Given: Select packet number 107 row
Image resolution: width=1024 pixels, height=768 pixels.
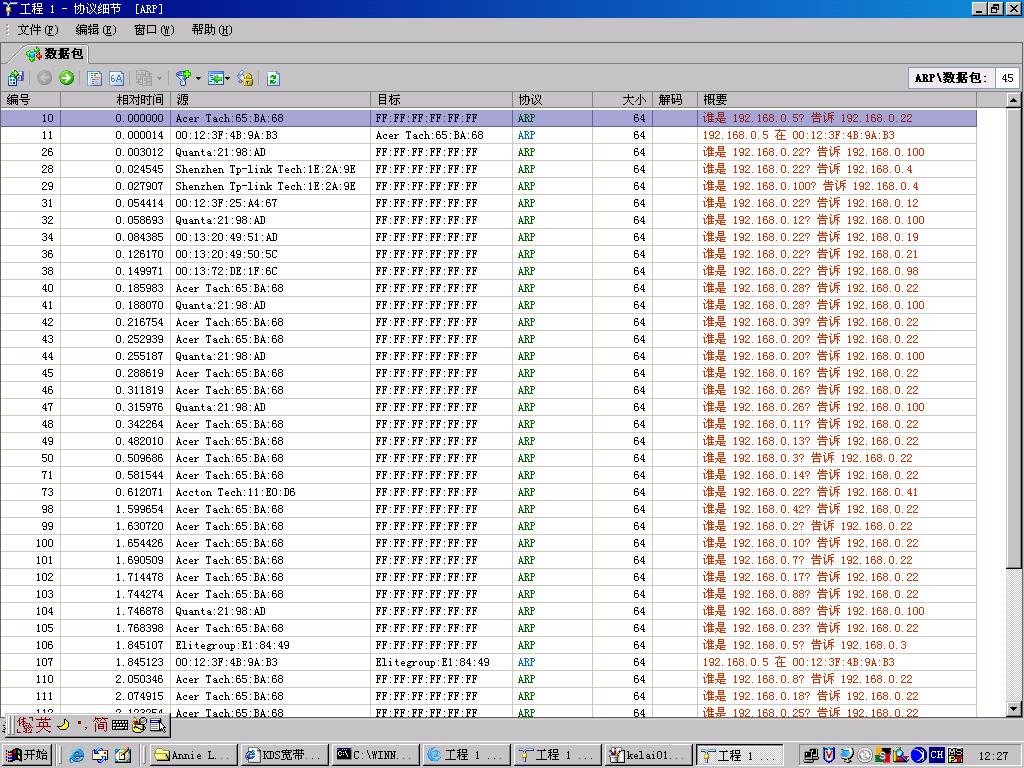Looking at the screenshot, I should pyautogui.click(x=300, y=662).
